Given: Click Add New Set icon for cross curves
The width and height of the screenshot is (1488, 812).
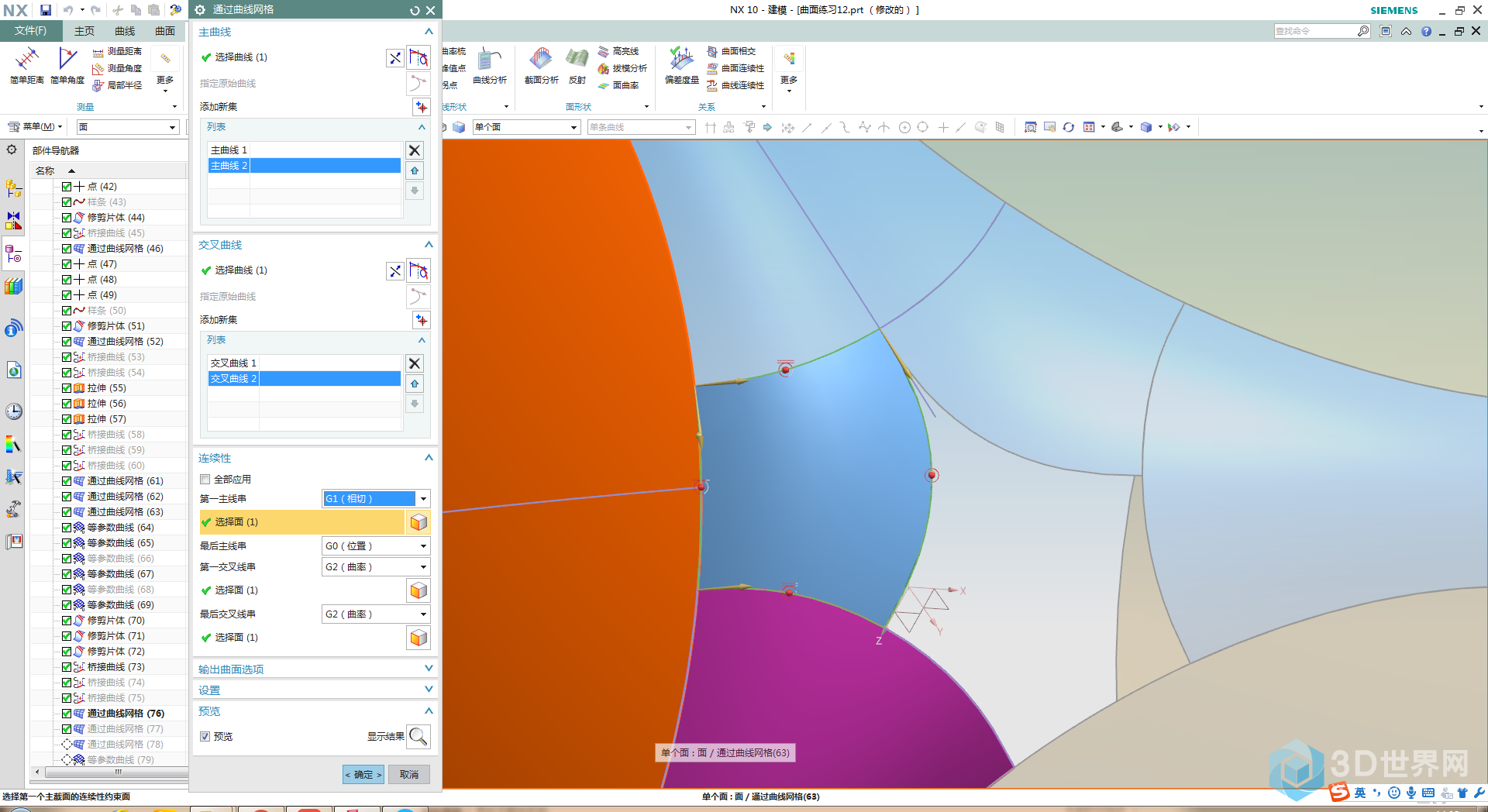Looking at the screenshot, I should (421, 320).
